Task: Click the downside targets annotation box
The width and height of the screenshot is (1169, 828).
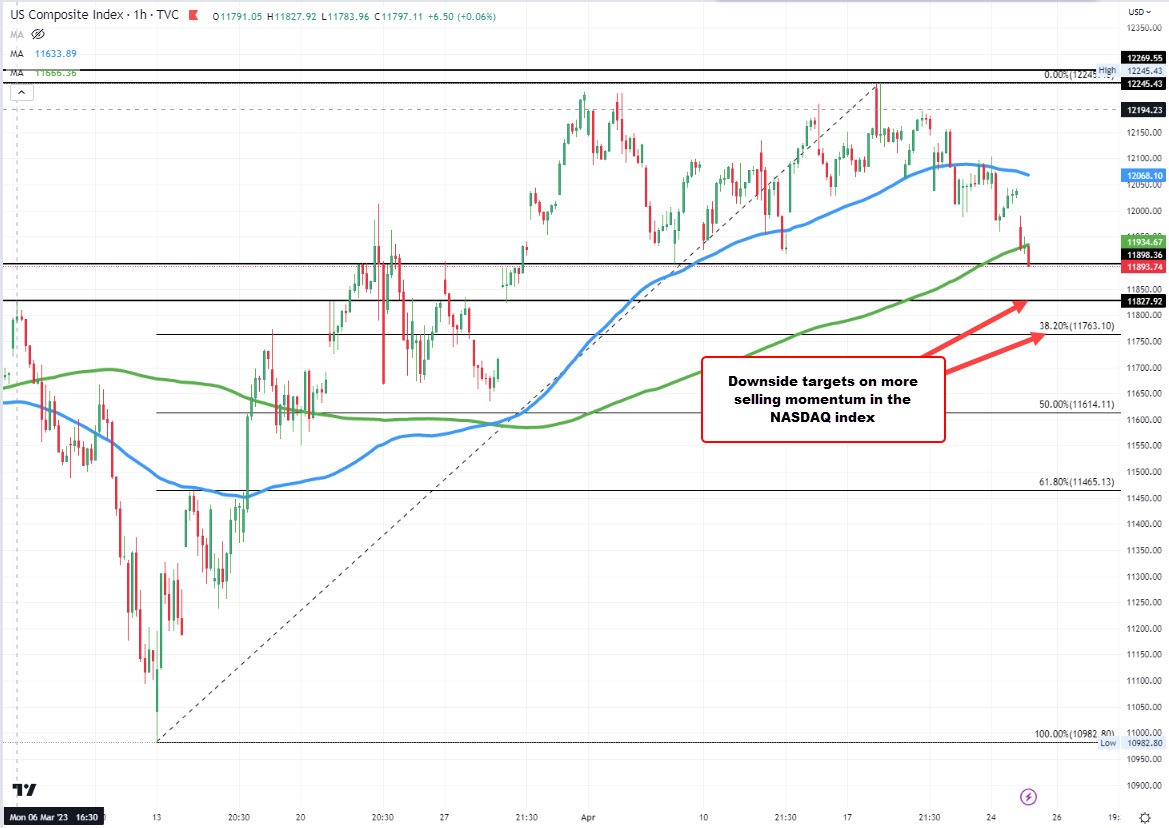Action: point(823,399)
